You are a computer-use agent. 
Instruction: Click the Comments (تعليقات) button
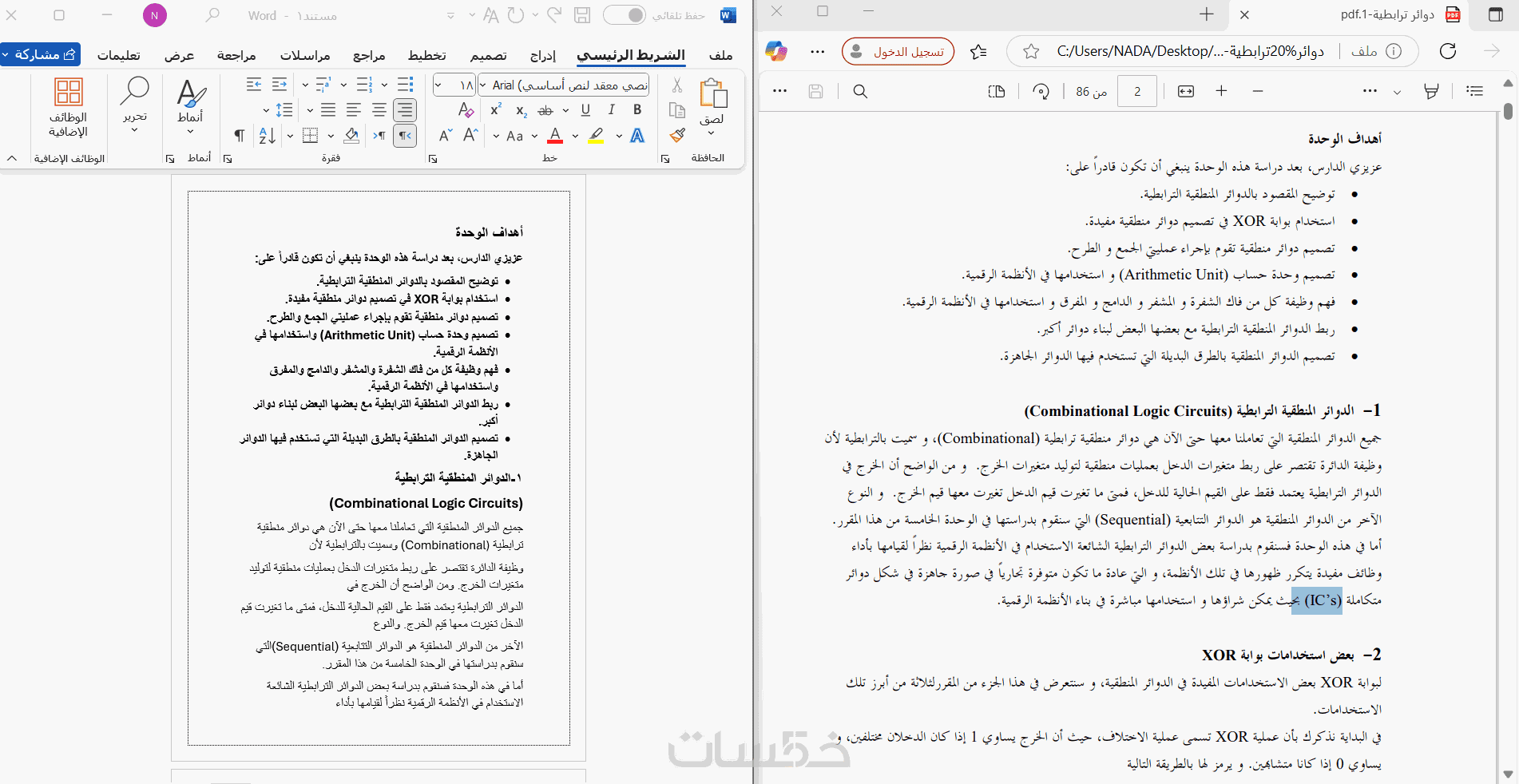119,55
